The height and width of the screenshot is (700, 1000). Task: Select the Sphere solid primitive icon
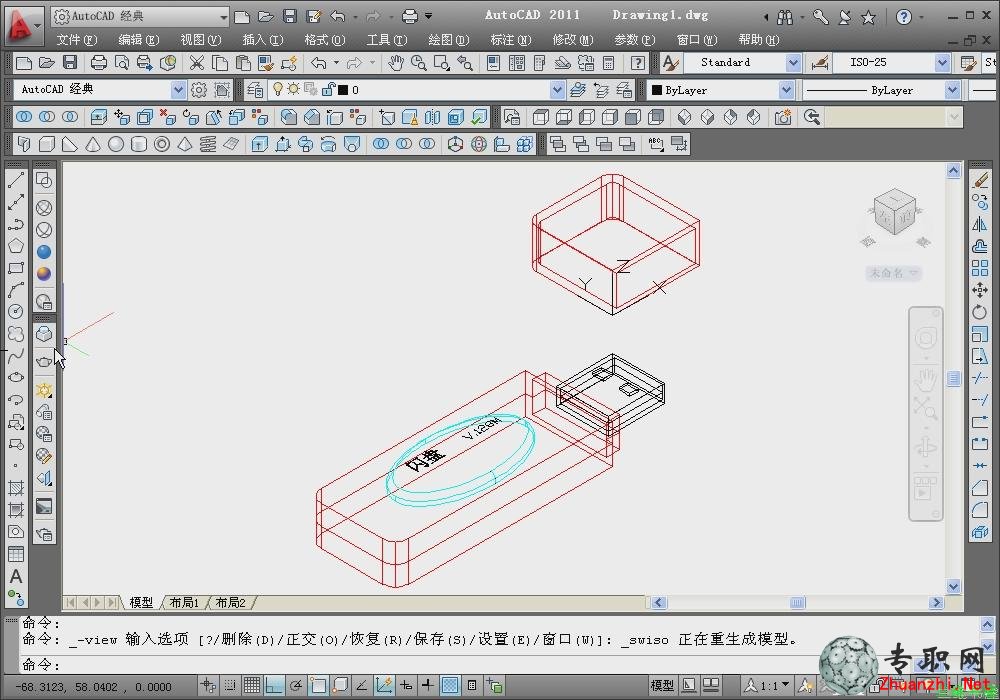click(x=115, y=145)
